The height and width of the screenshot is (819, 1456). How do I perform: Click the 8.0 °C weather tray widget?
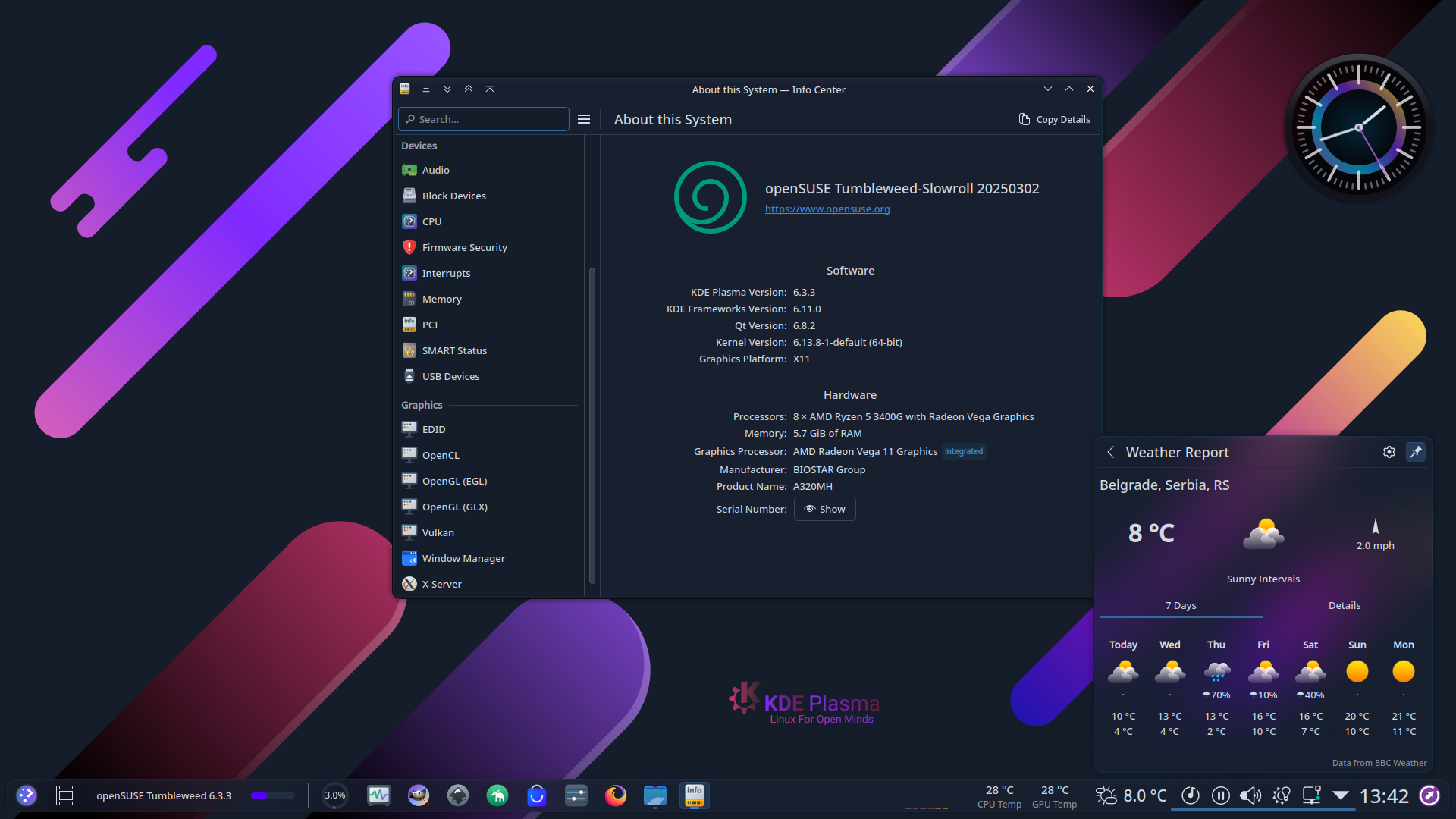coord(1131,795)
